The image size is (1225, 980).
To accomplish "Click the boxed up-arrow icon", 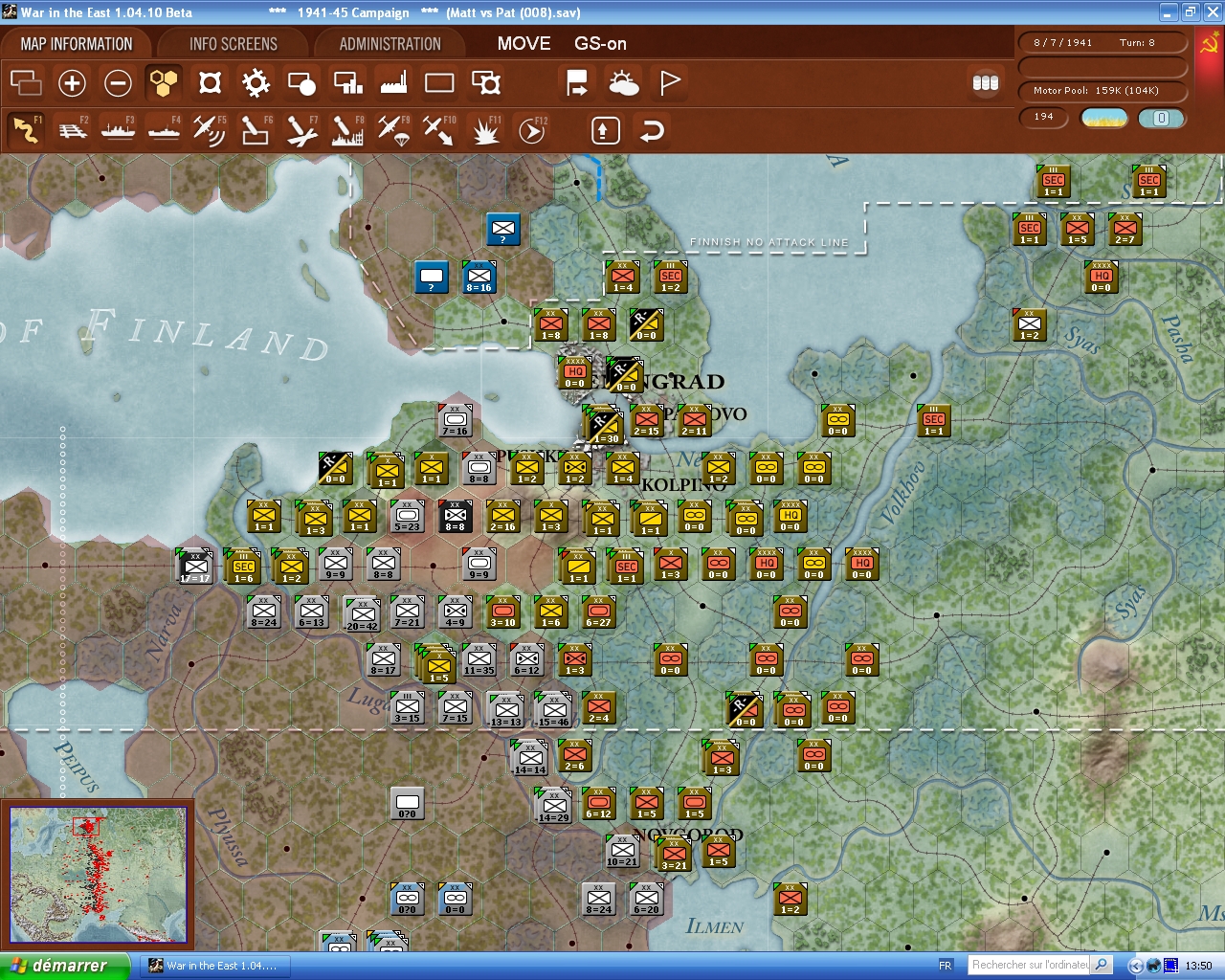I will pos(605,130).
